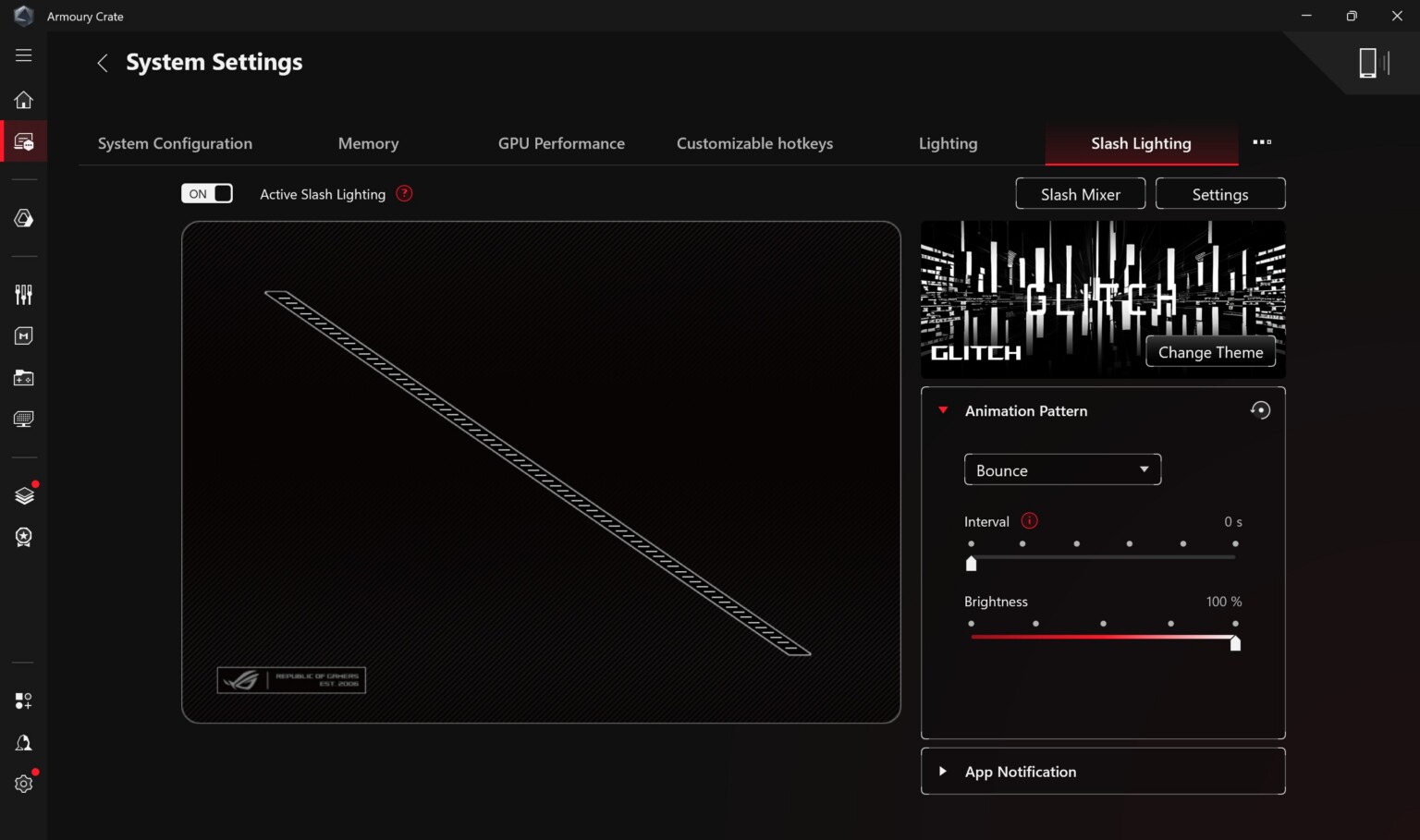This screenshot has width=1420, height=840.
Task: Click the Change Theme button
Action: (1210, 352)
